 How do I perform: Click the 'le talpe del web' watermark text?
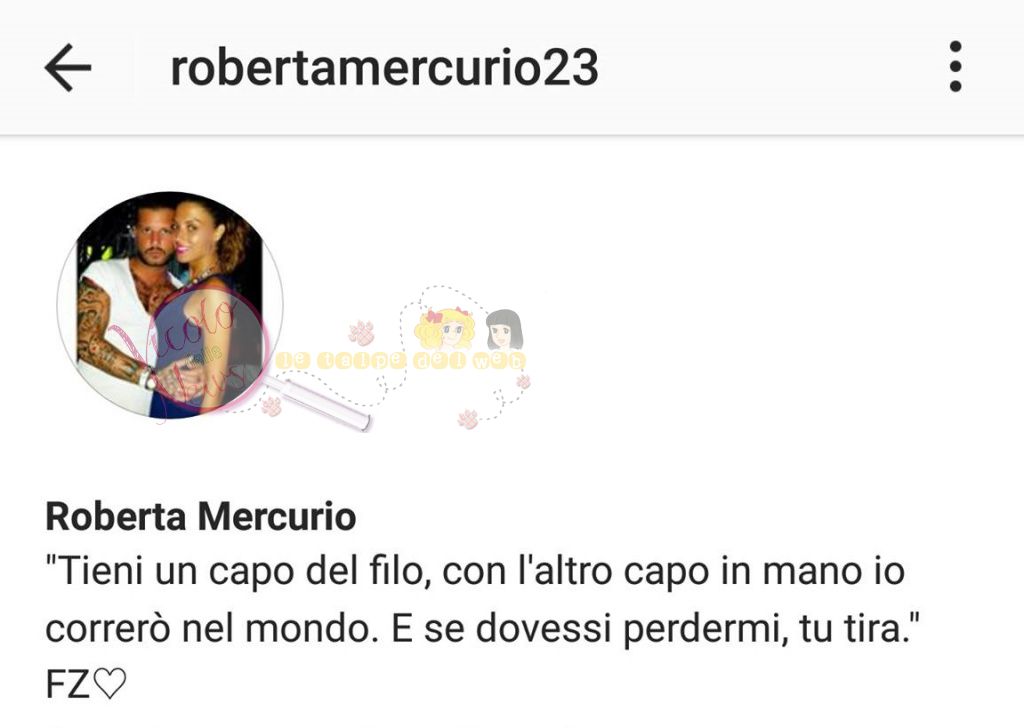tap(400, 360)
